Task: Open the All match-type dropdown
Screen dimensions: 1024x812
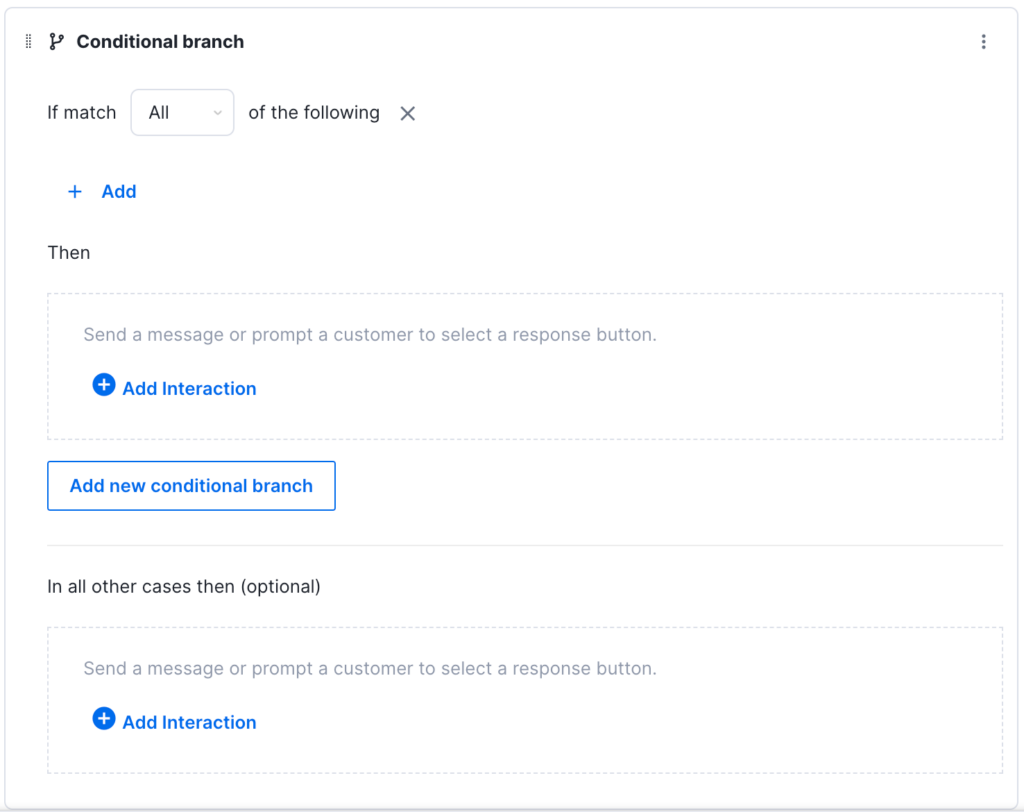Action: point(182,113)
